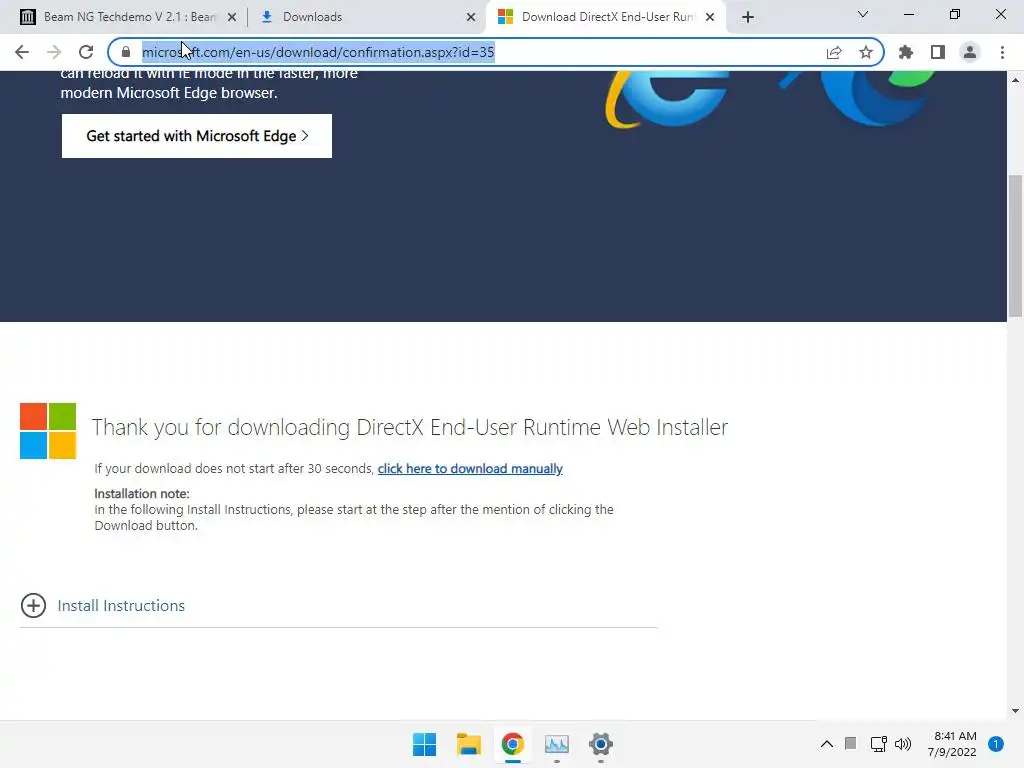Viewport: 1024px width, 768px height.
Task: Share this page using the share icon
Action: [834, 52]
